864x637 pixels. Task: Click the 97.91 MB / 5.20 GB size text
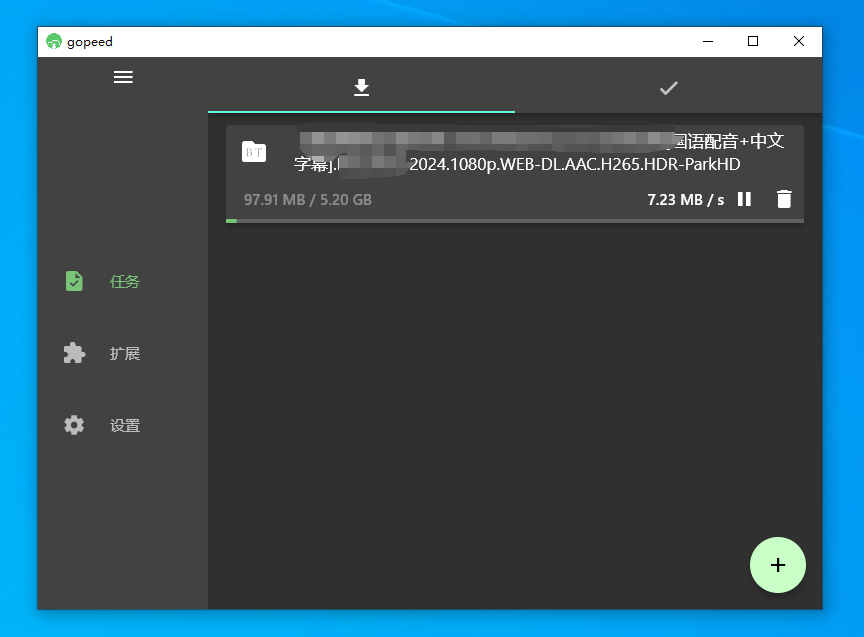click(x=308, y=199)
